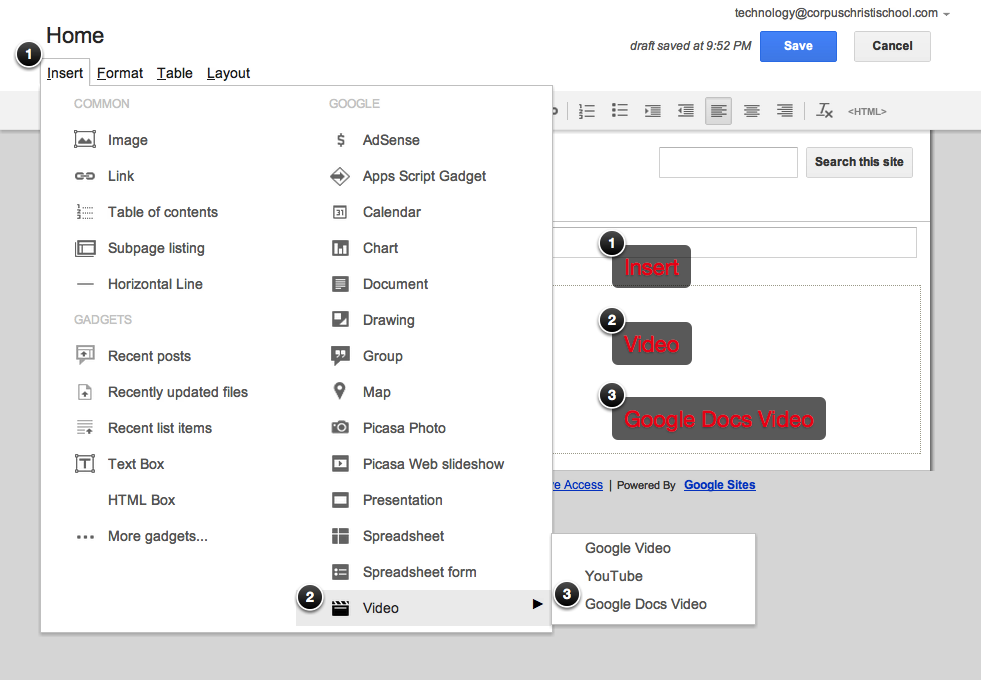Click the Apps Script Gadget icon

click(x=340, y=176)
